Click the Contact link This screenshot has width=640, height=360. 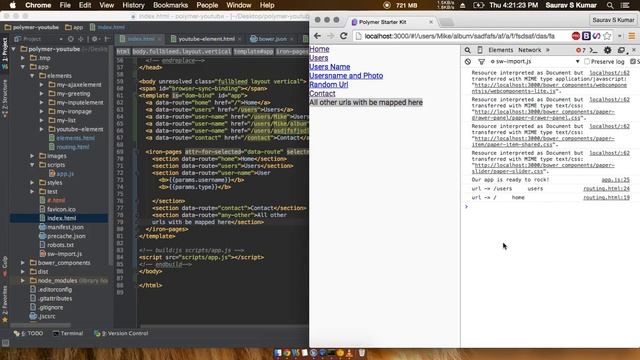coord(322,94)
